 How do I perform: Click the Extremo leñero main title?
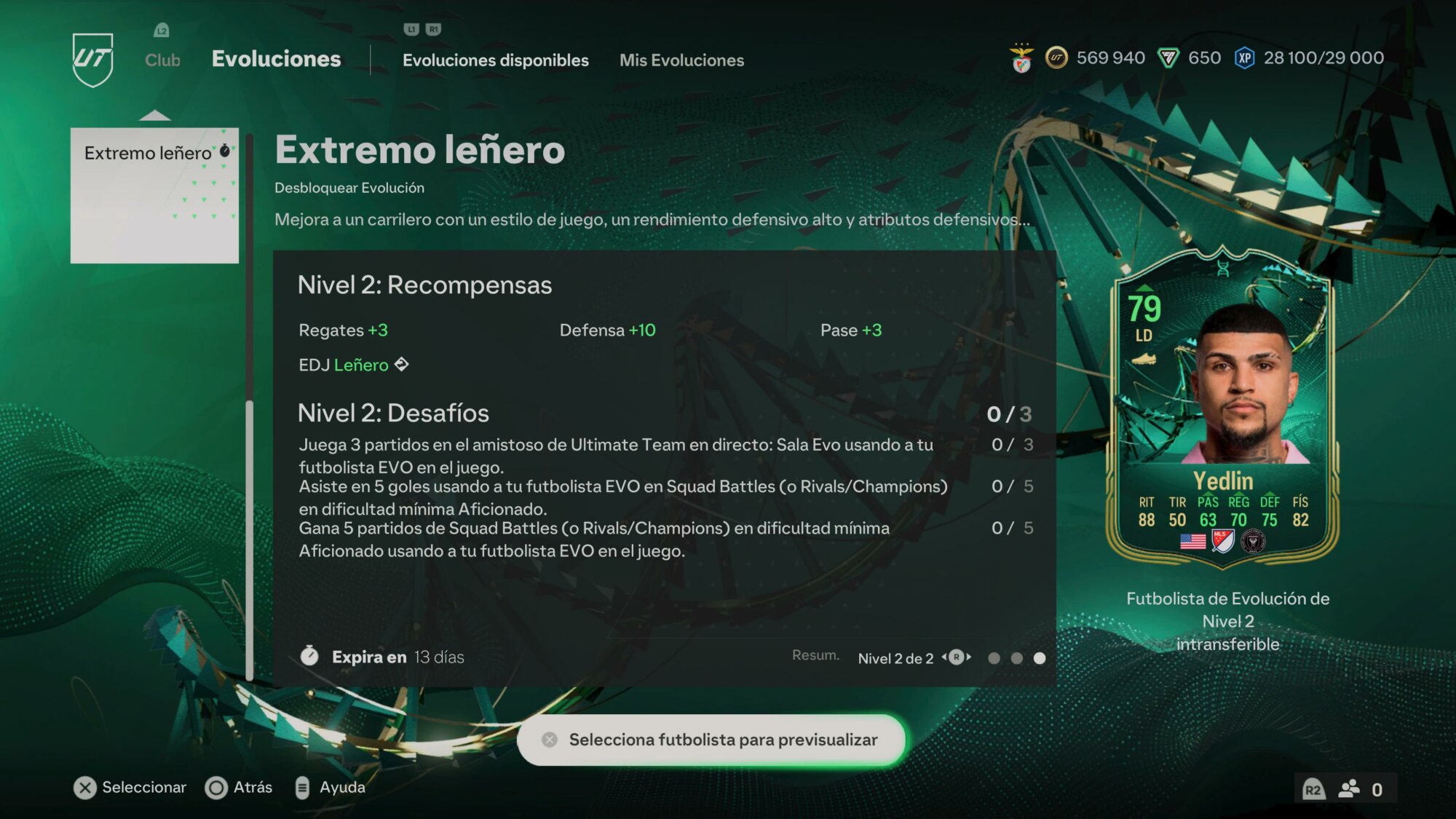click(x=419, y=149)
